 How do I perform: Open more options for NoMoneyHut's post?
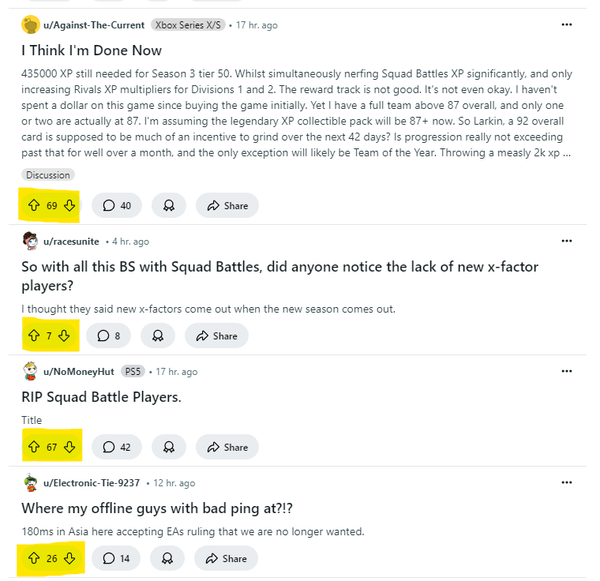coord(566,371)
